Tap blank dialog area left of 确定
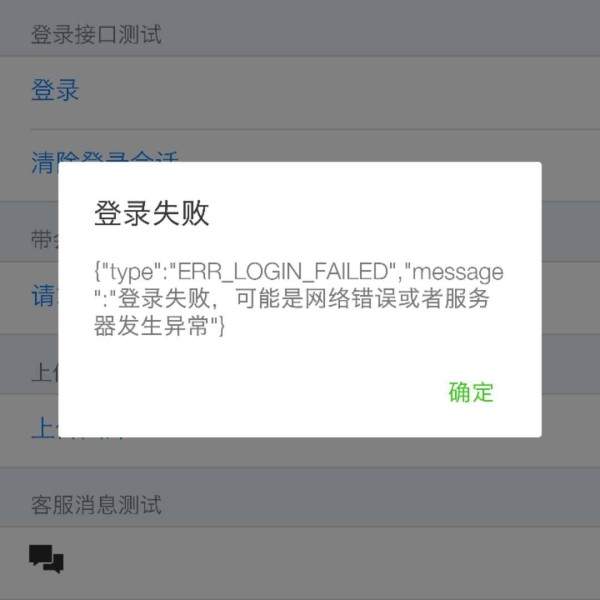This screenshot has width=600, height=600. tap(249, 392)
